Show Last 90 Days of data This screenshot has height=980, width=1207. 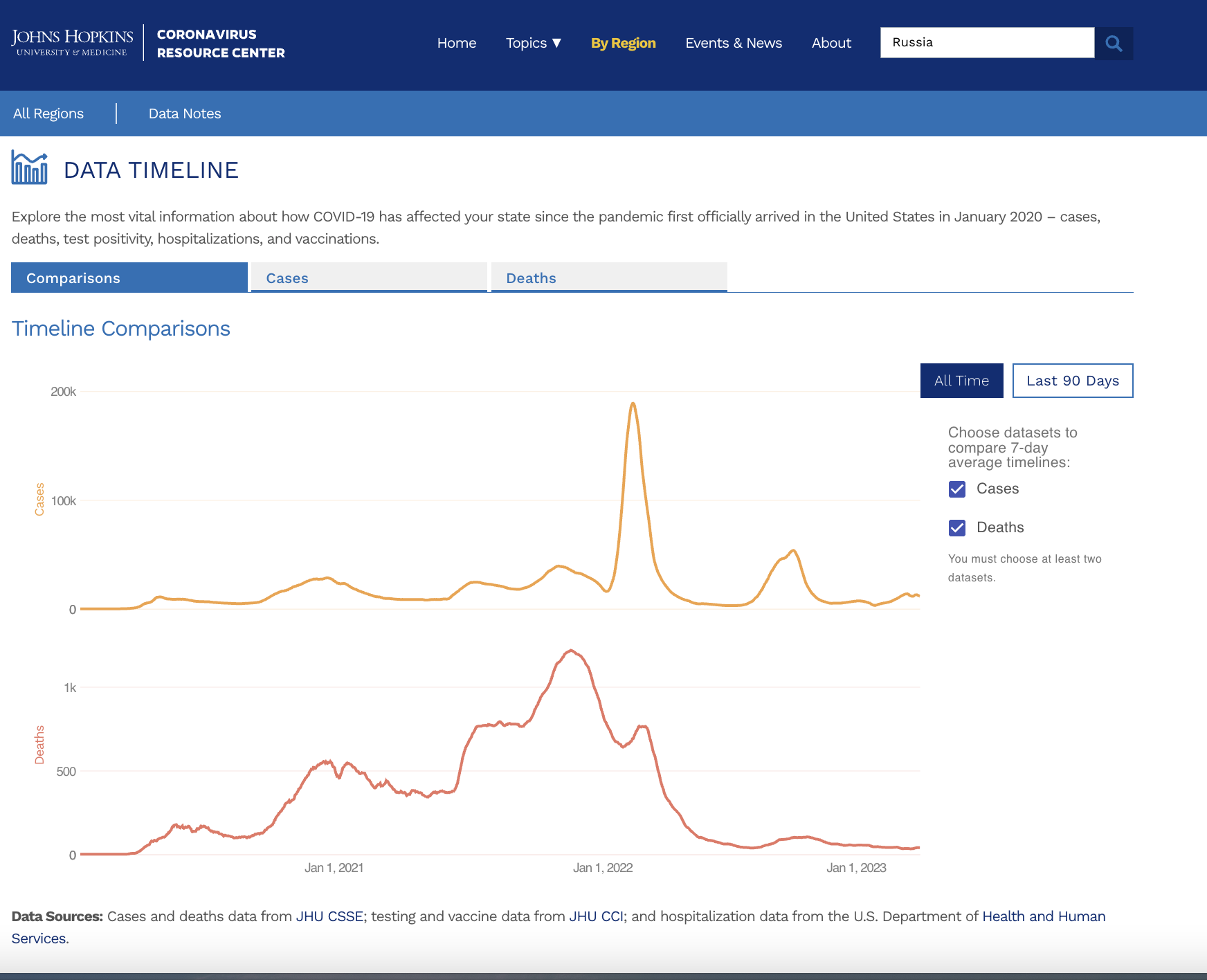coord(1072,381)
